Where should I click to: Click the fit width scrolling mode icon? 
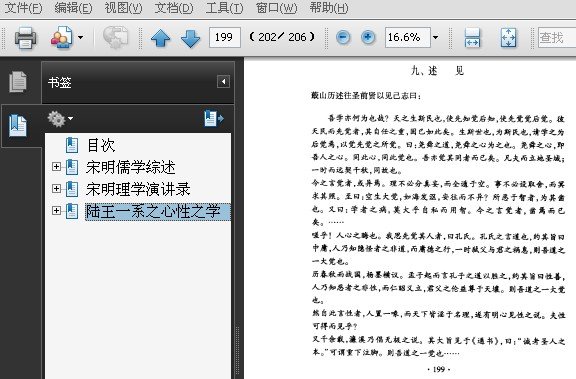point(472,37)
